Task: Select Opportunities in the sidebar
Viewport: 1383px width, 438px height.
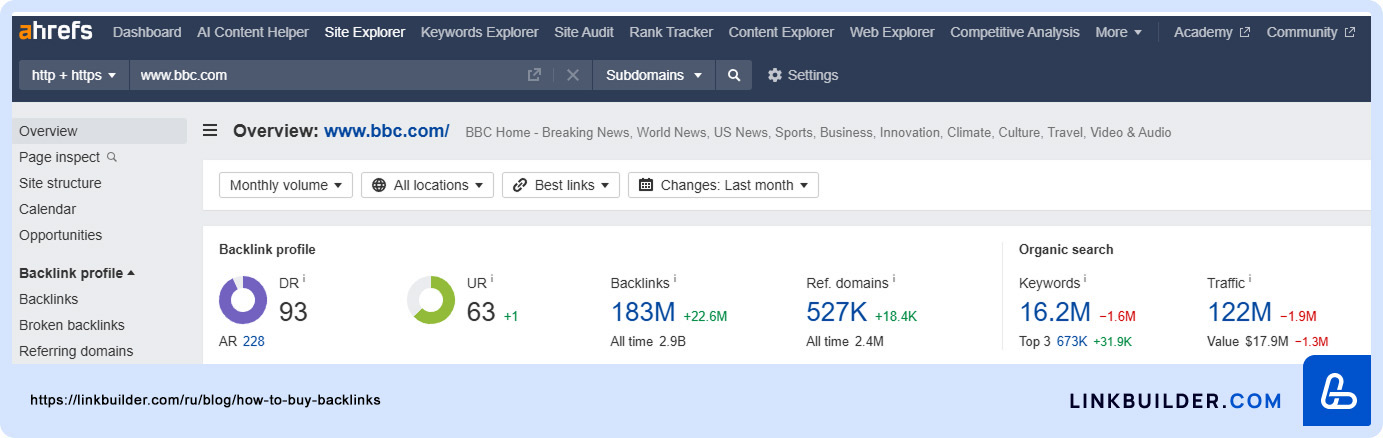Action: click(x=60, y=235)
